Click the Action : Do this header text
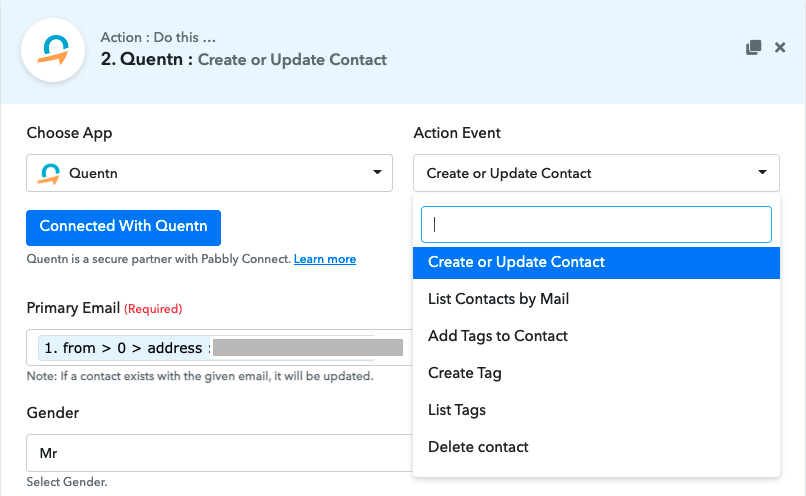Image resolution: width=806 pixels, height=496 pixels. click(158, 38)
